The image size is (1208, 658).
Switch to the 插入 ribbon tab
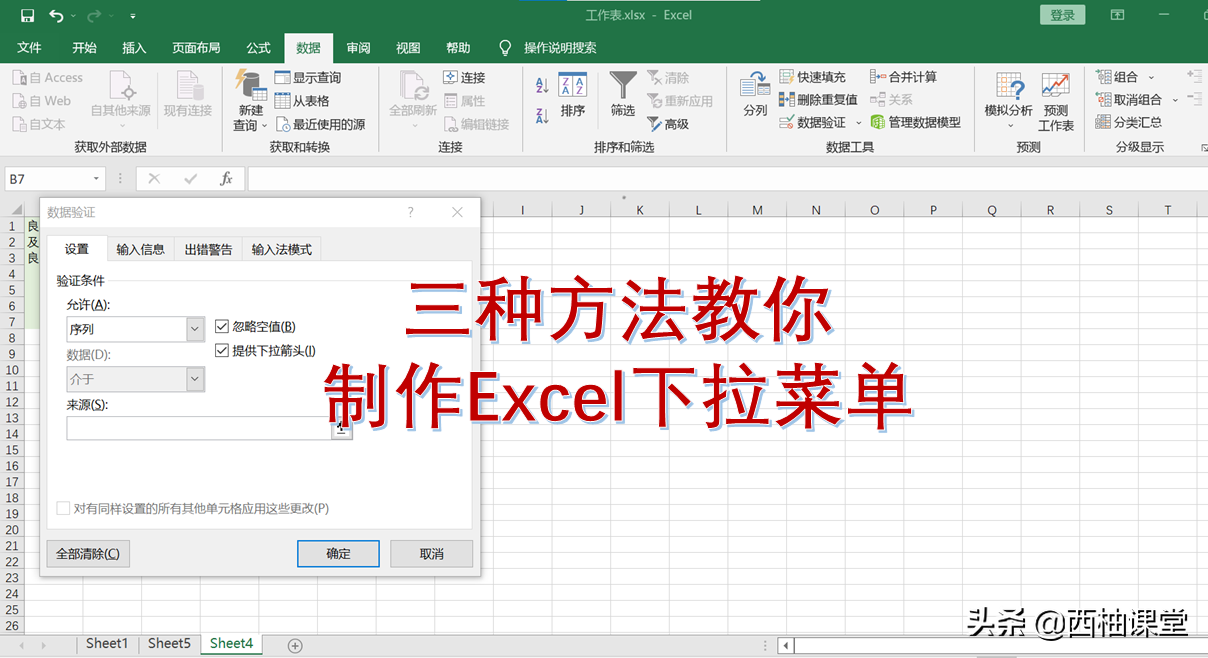[134, 48]
